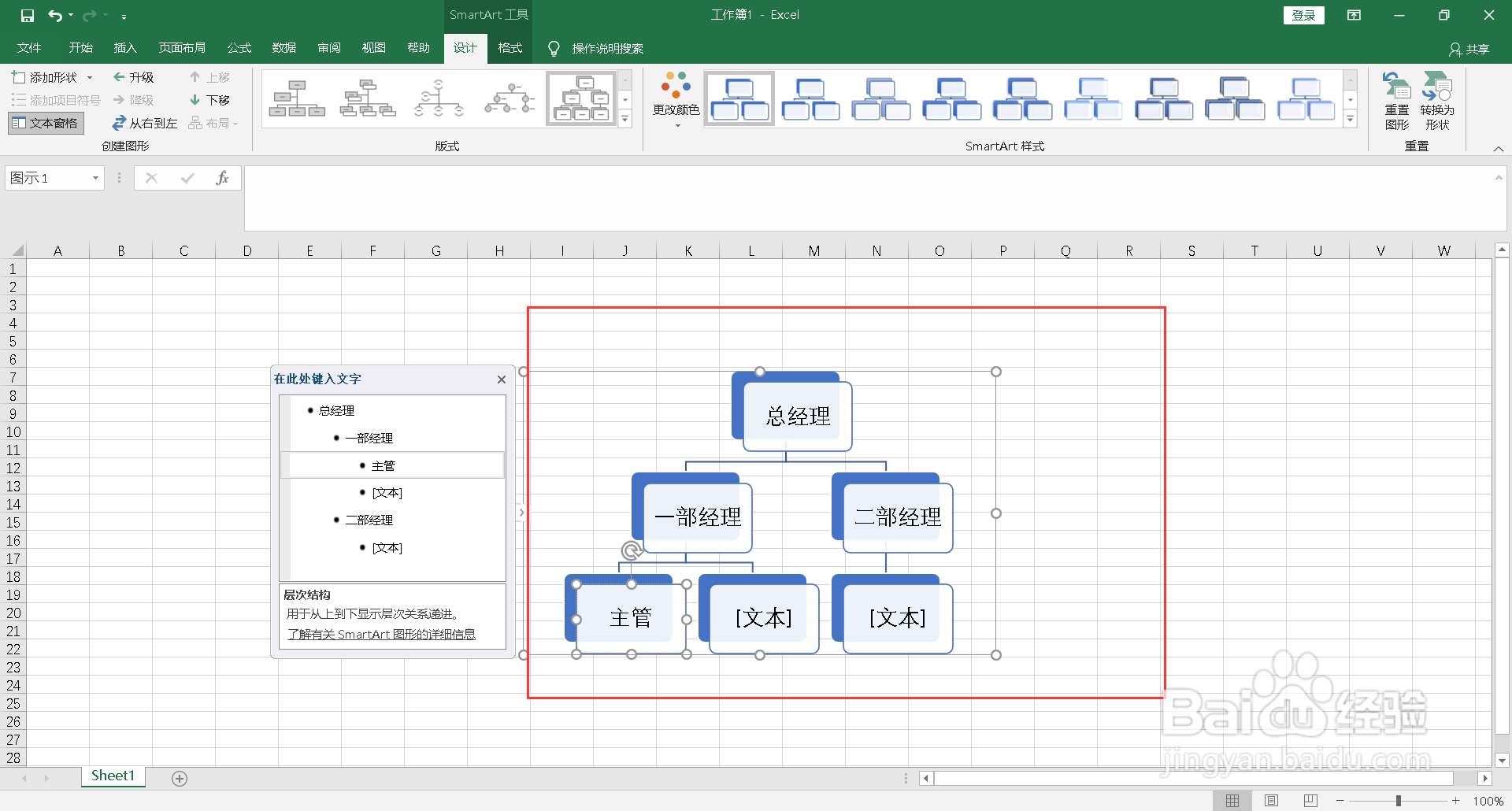
Task: Click the insert function fx button
Action: (223, 178)
